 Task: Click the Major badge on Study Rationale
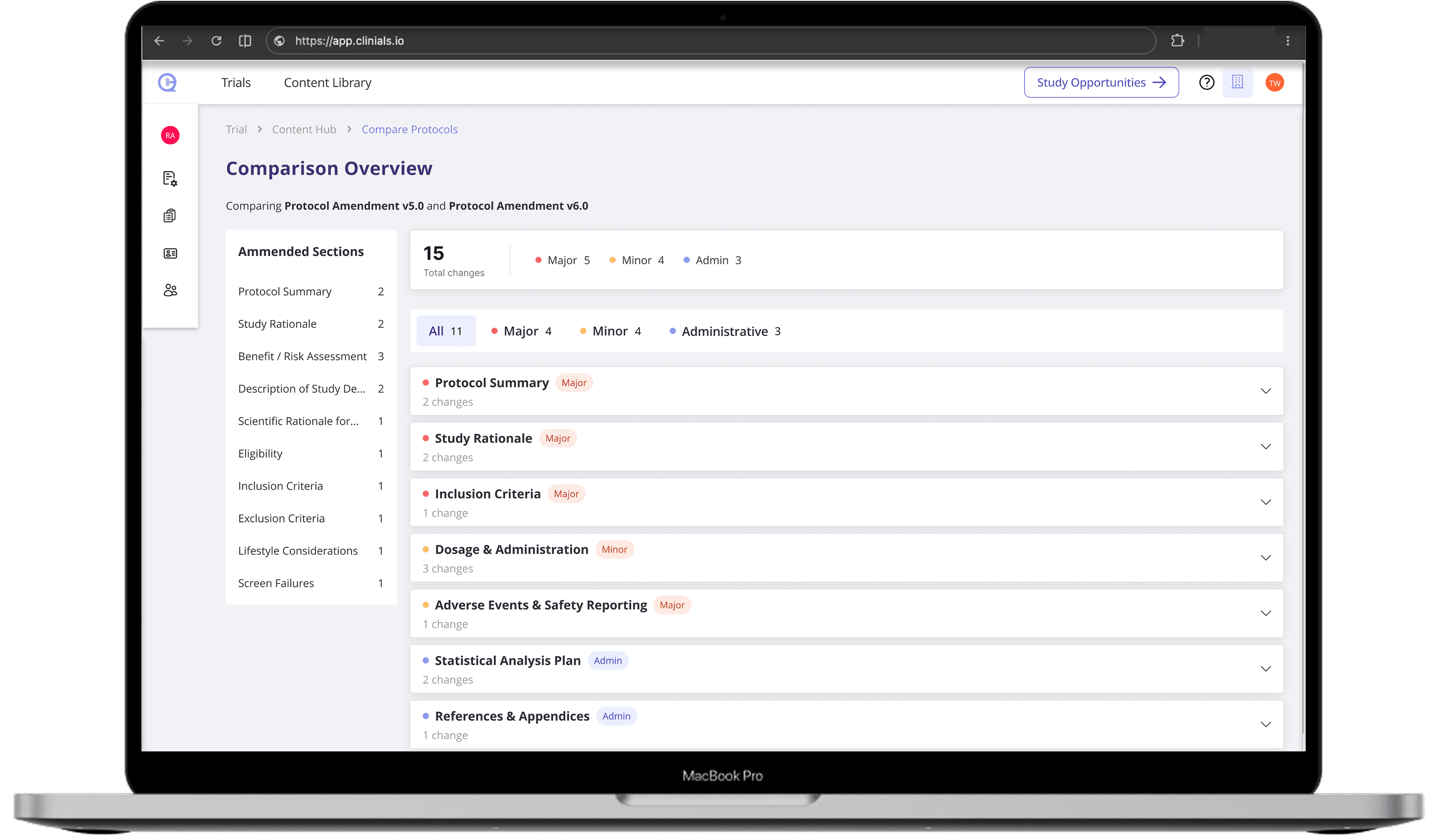(x=558, y=439)
